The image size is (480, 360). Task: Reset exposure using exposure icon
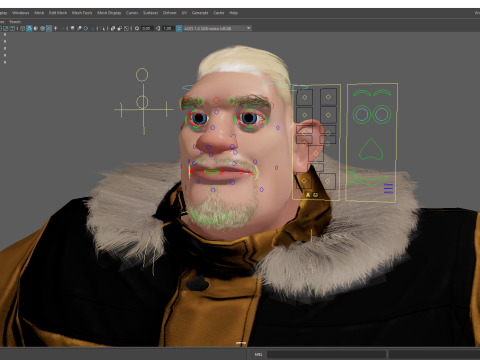click(x=137, y=28)
